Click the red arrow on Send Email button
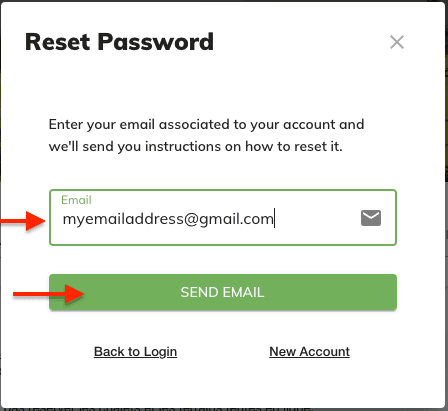 coord(49,294)
